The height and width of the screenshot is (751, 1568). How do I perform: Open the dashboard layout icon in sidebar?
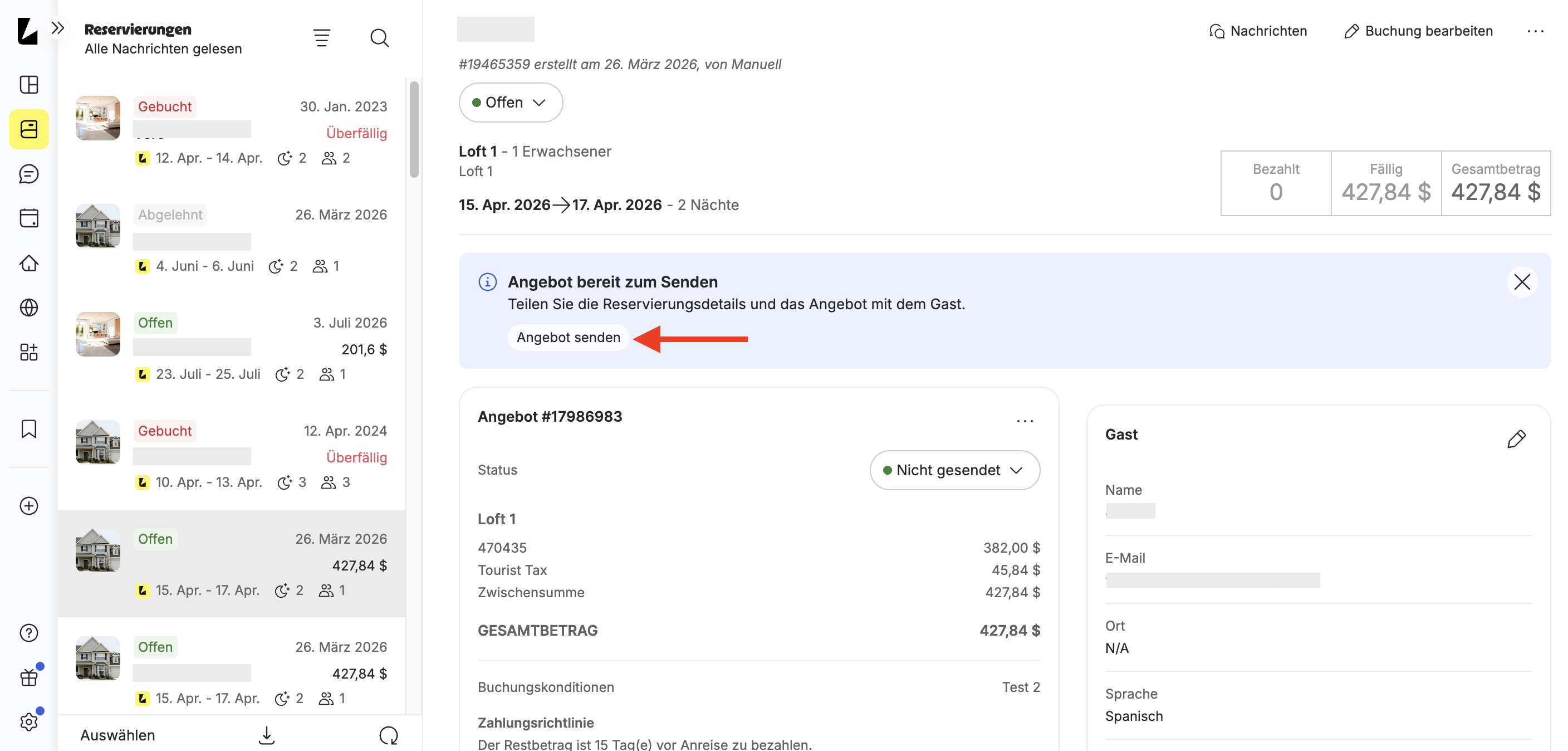point(28,84)
